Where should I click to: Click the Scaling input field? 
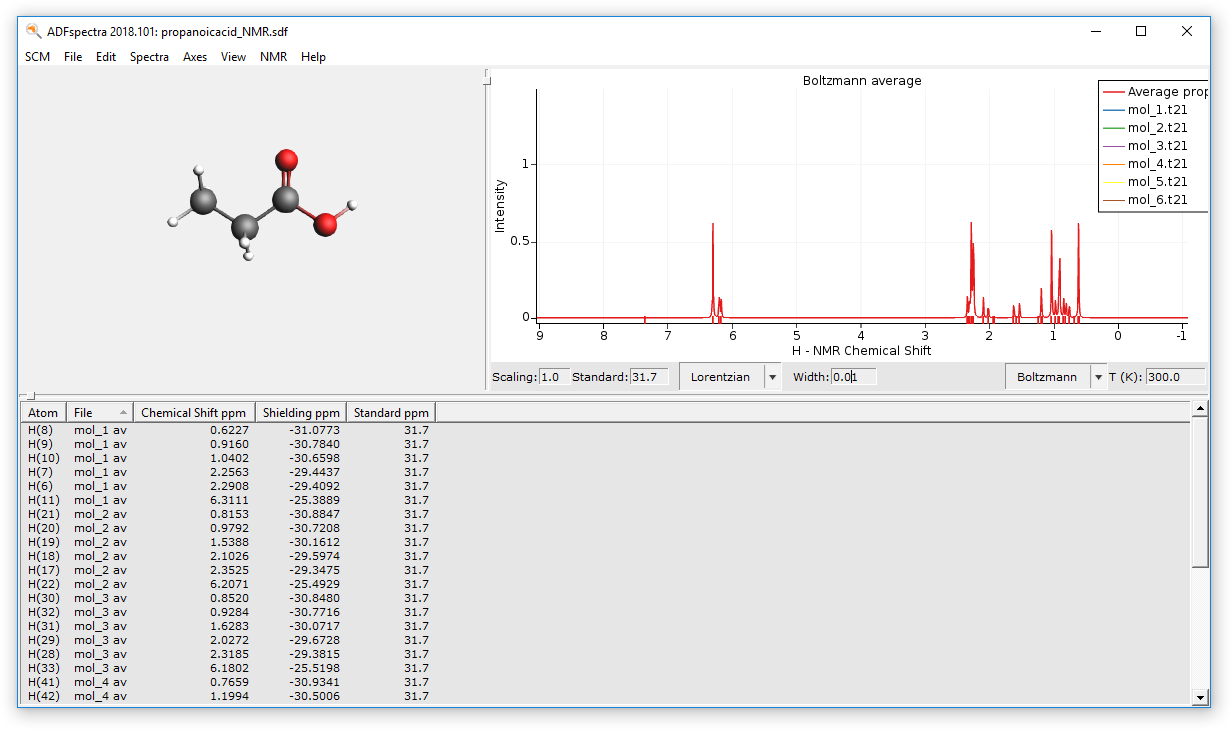point(554,377)
